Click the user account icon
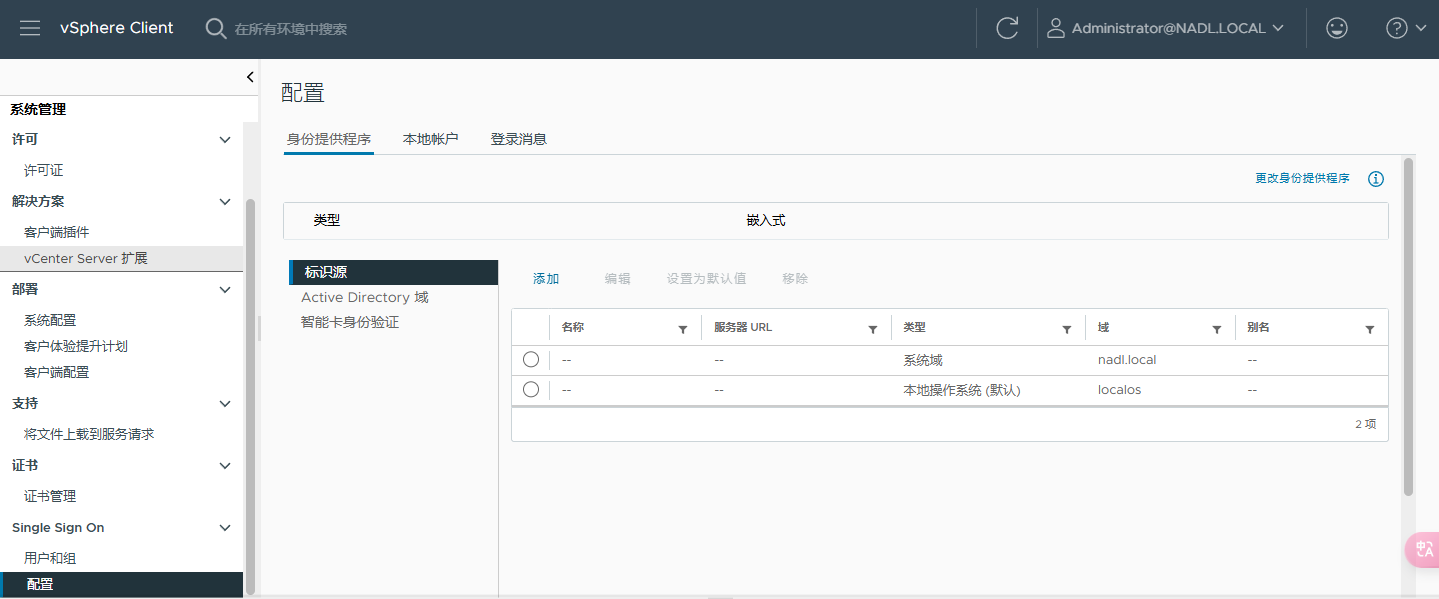Image resolution: width=1439 pixels, height=599 pixels. point(1055,28)
